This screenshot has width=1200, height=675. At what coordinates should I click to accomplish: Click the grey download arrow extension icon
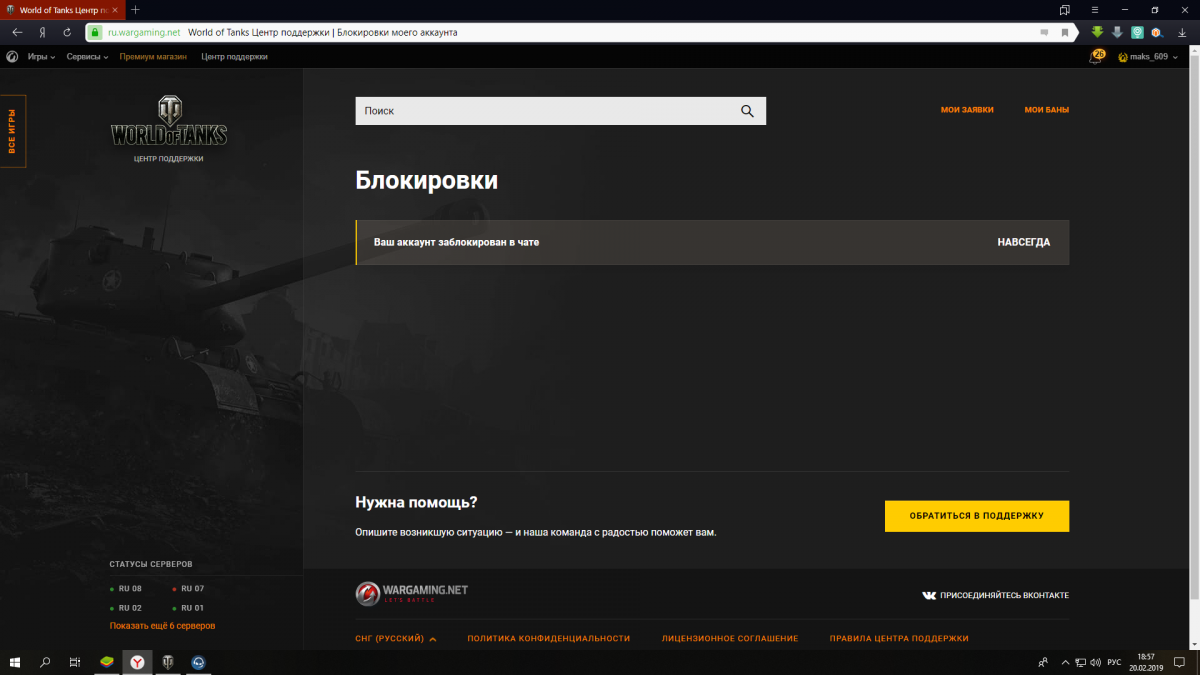click(1117, 32)
